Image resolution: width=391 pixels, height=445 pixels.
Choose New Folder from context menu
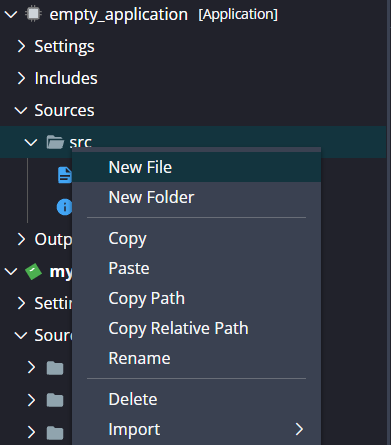pos(196,197)
